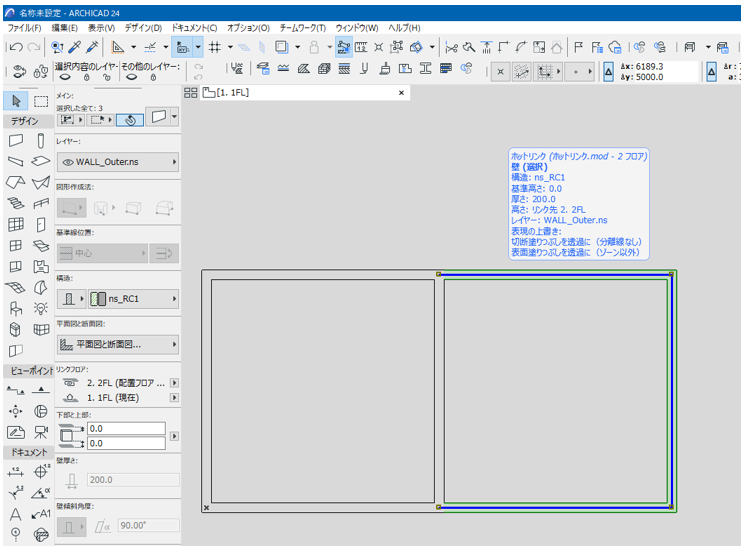
Task: Choose the Text tool in Document toolbox
Action: coord(16,514)
